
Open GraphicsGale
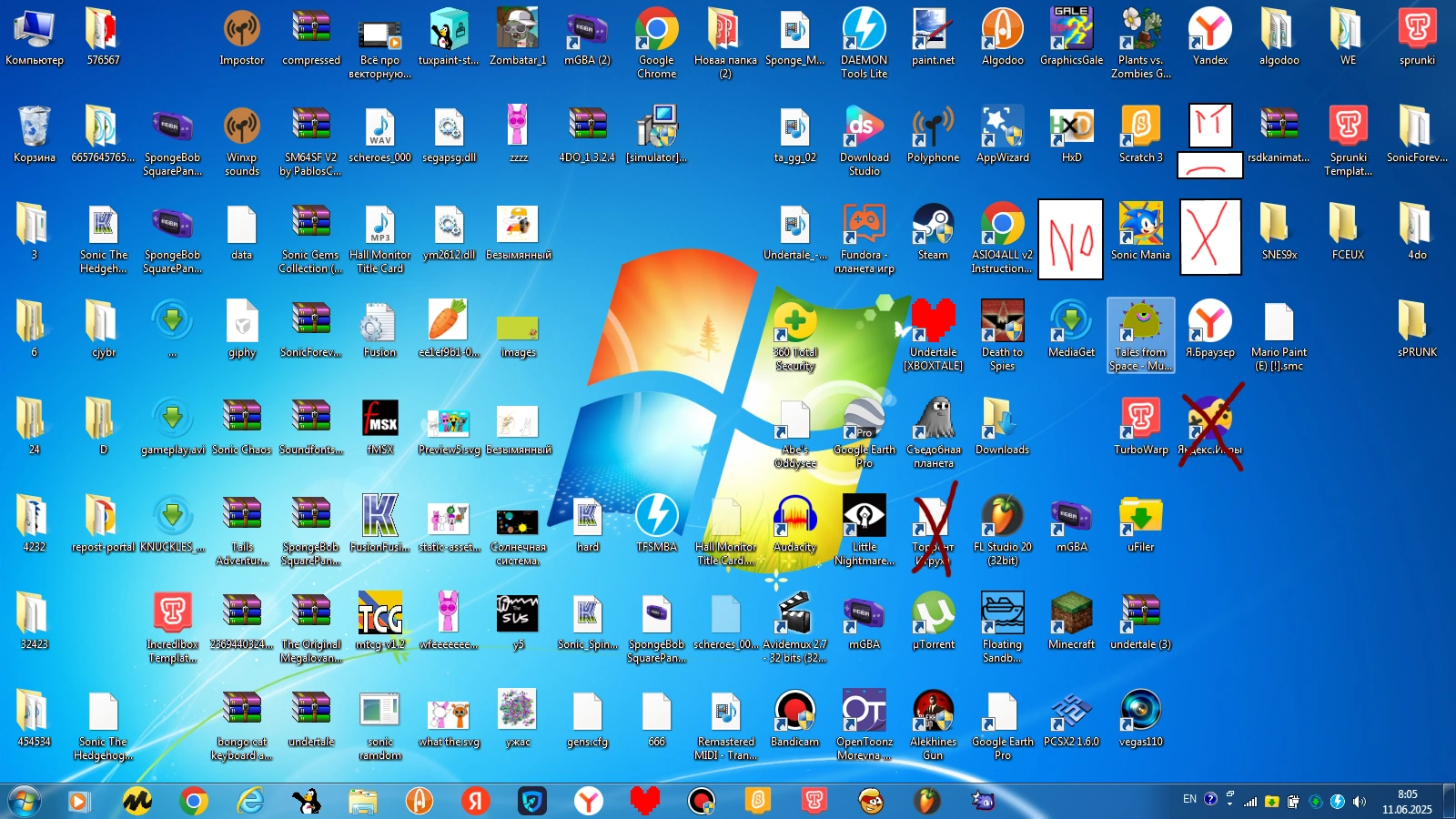[1071, 27]
